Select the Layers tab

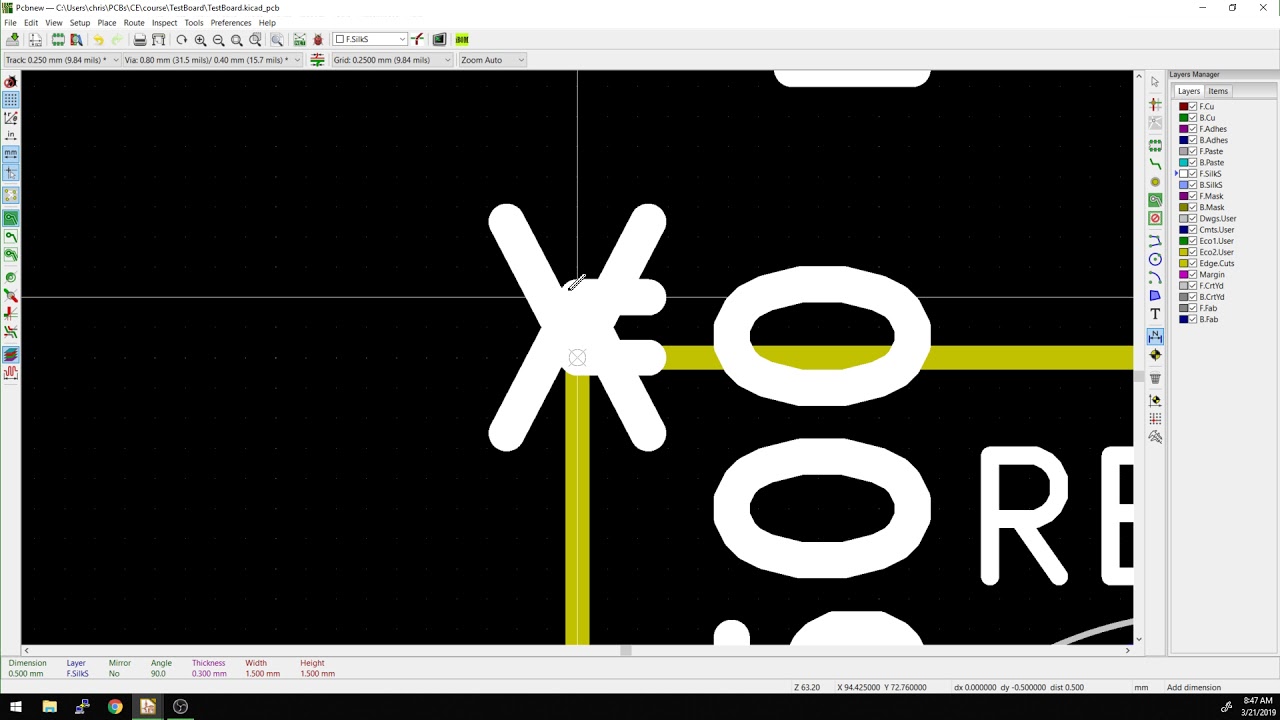1188,91
